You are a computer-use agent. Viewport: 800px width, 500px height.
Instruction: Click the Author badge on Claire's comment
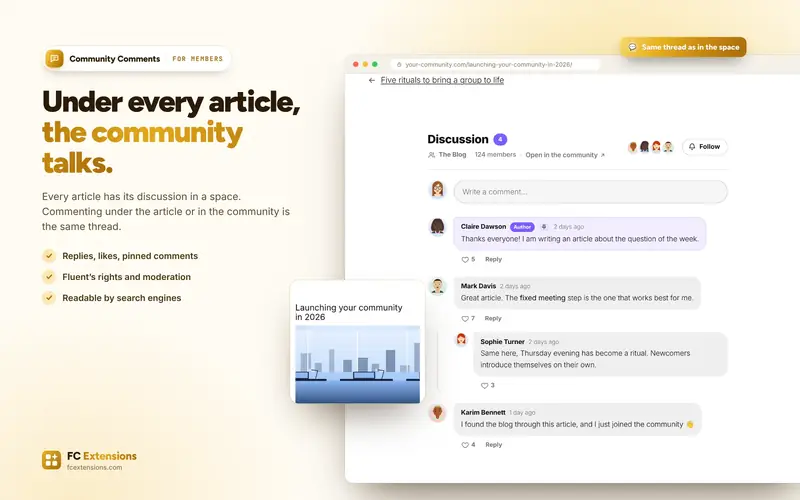[x=522, y=227]
